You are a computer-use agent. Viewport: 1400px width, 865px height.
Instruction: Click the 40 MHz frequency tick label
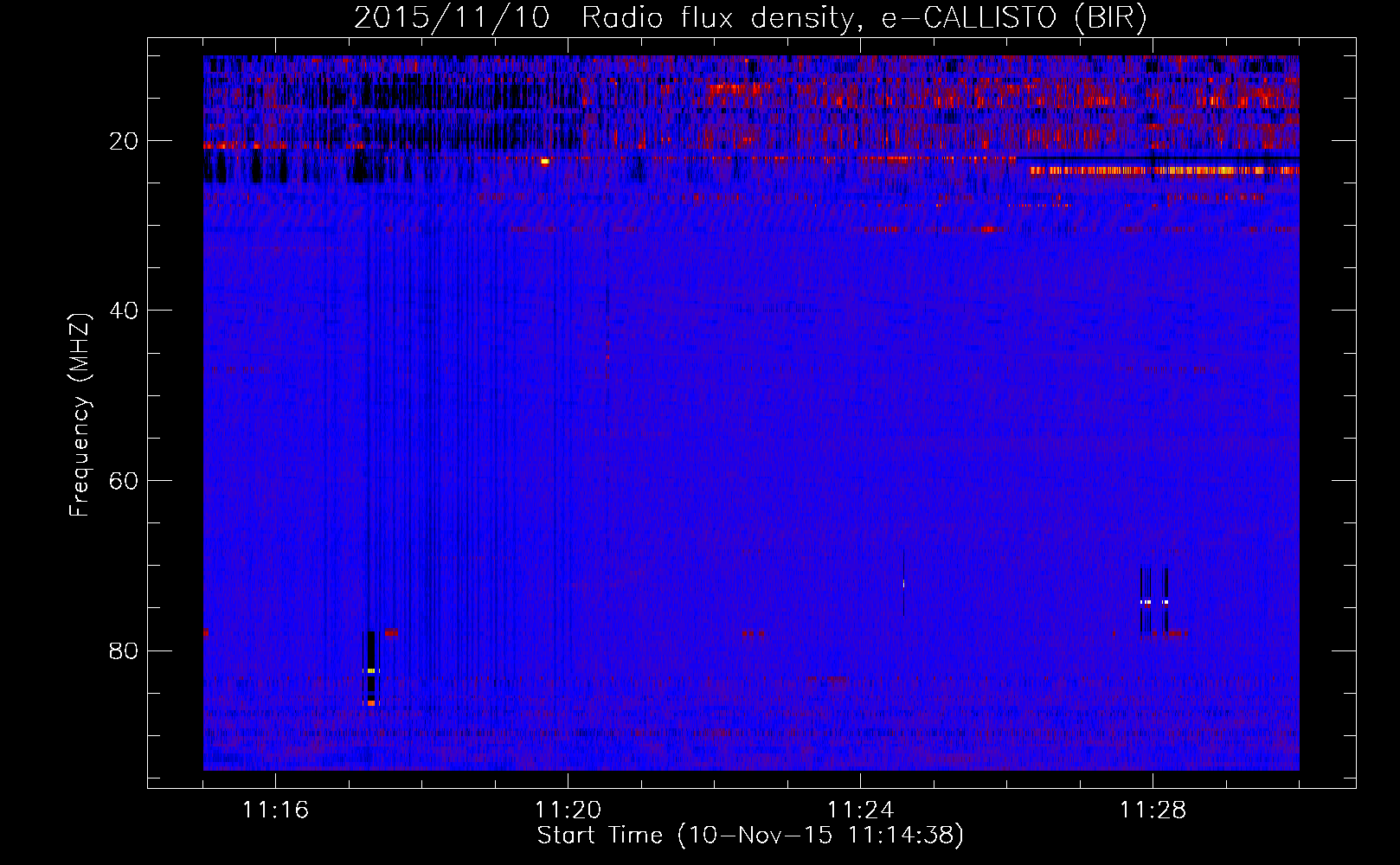pos(125,311)
